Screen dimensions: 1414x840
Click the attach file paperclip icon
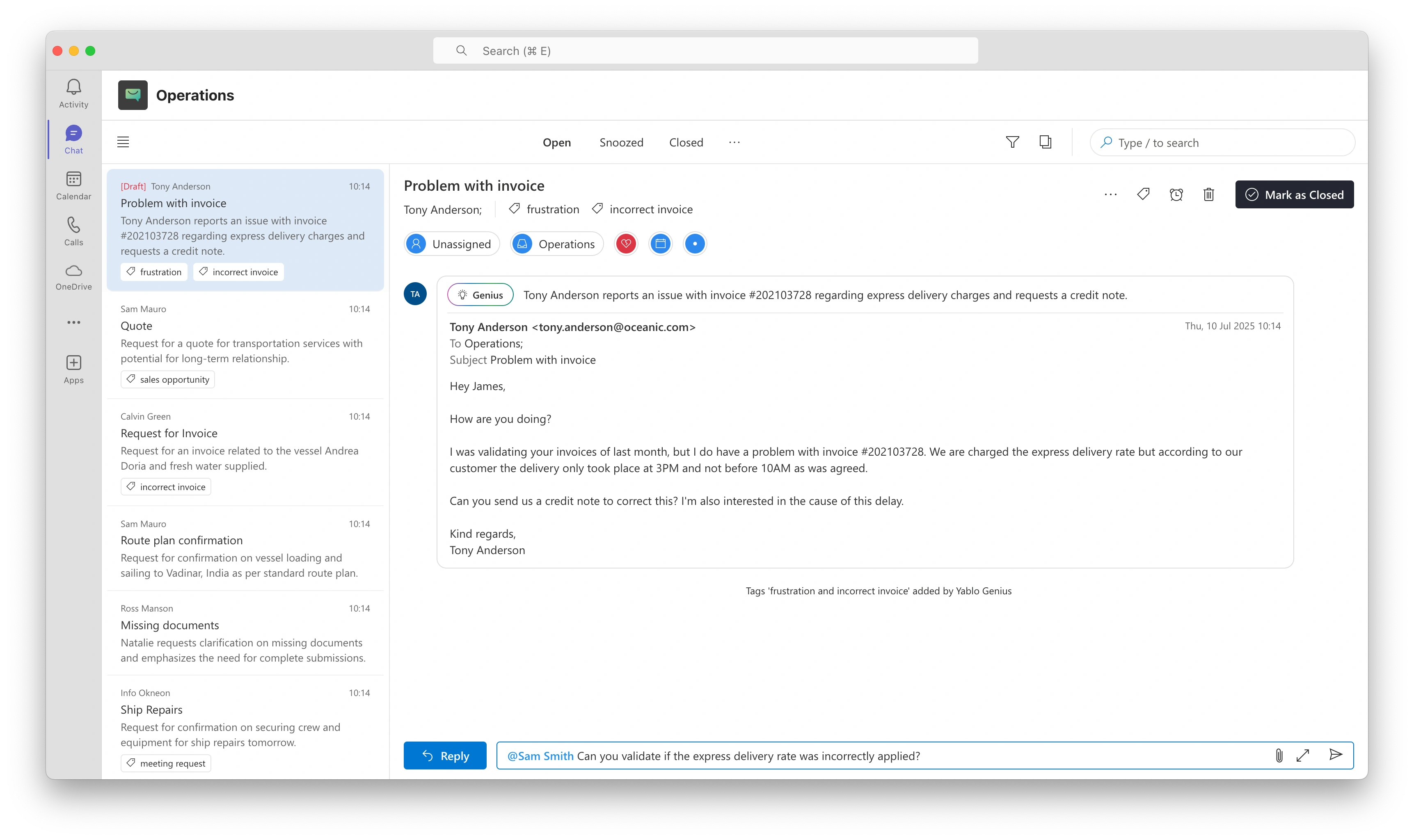coord(1279,755)
